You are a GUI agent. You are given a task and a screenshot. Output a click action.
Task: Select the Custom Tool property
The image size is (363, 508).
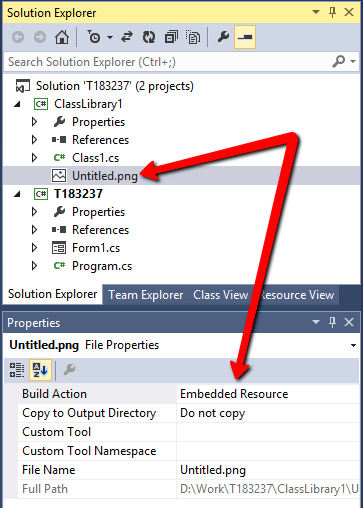(x=56, y=432)
